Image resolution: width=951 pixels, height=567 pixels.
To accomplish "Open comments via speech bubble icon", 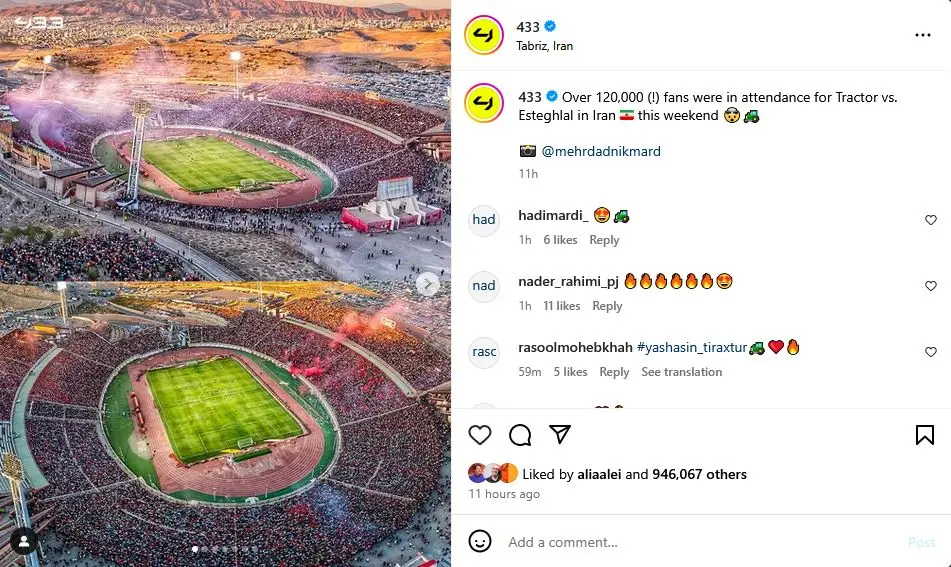I will (x=520, y=435).
